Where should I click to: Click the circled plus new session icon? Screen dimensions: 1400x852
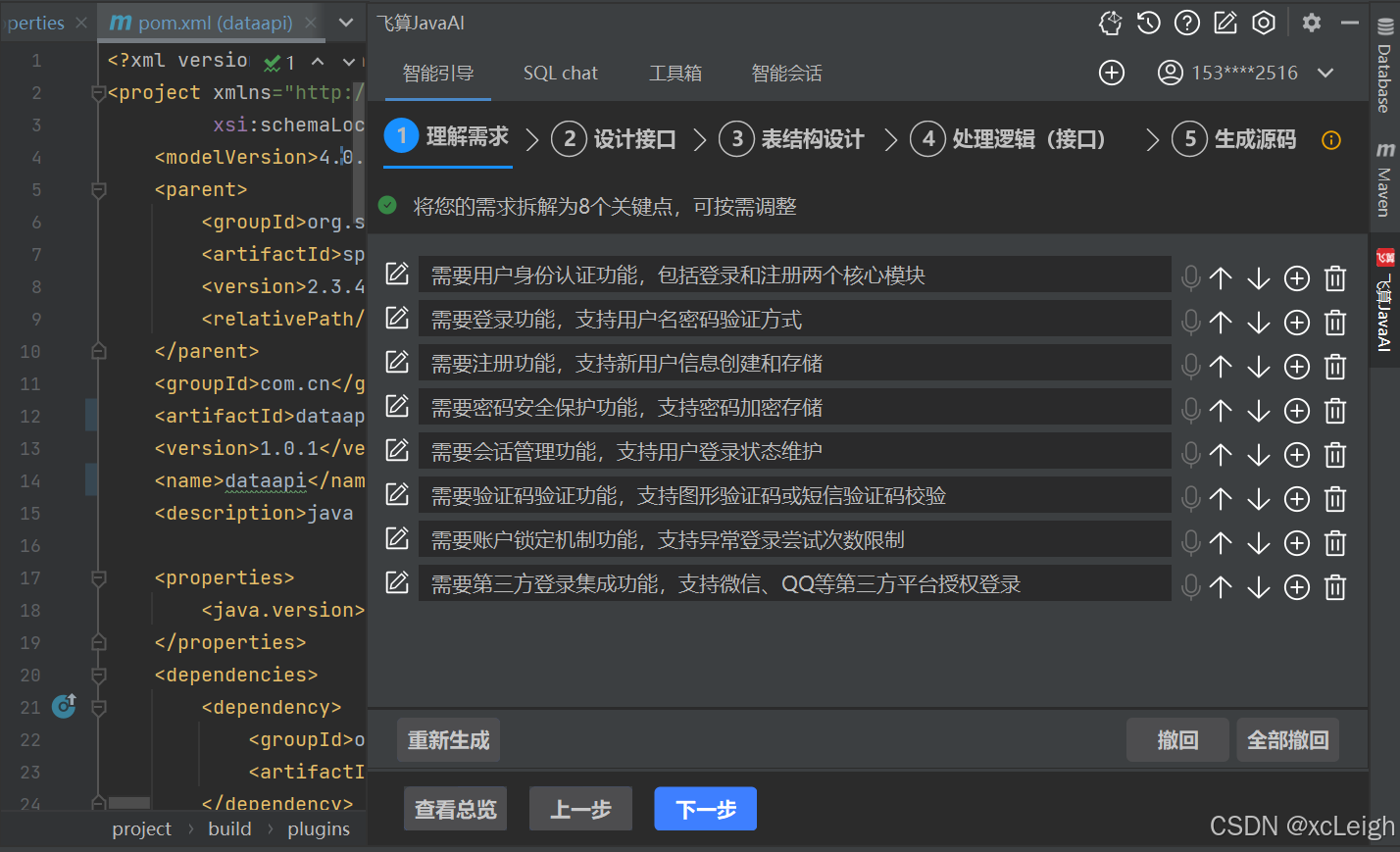(1112, 73)
